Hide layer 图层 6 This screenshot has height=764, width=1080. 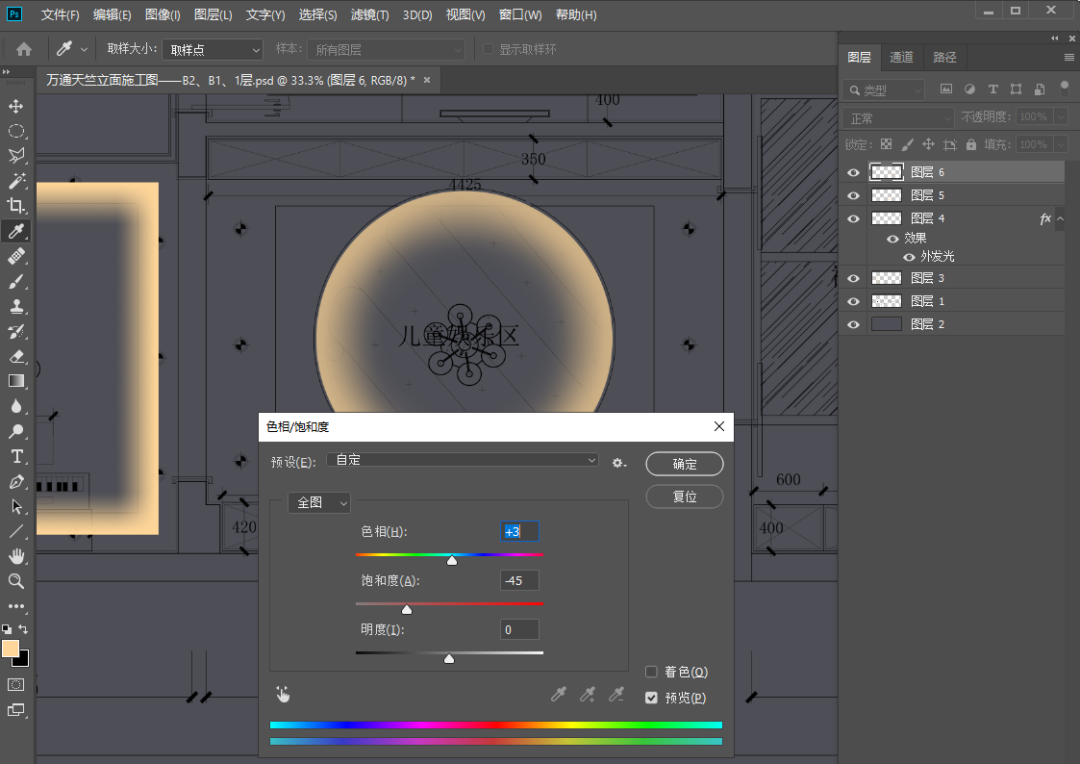pyautogui.click(x=853, y=172)
